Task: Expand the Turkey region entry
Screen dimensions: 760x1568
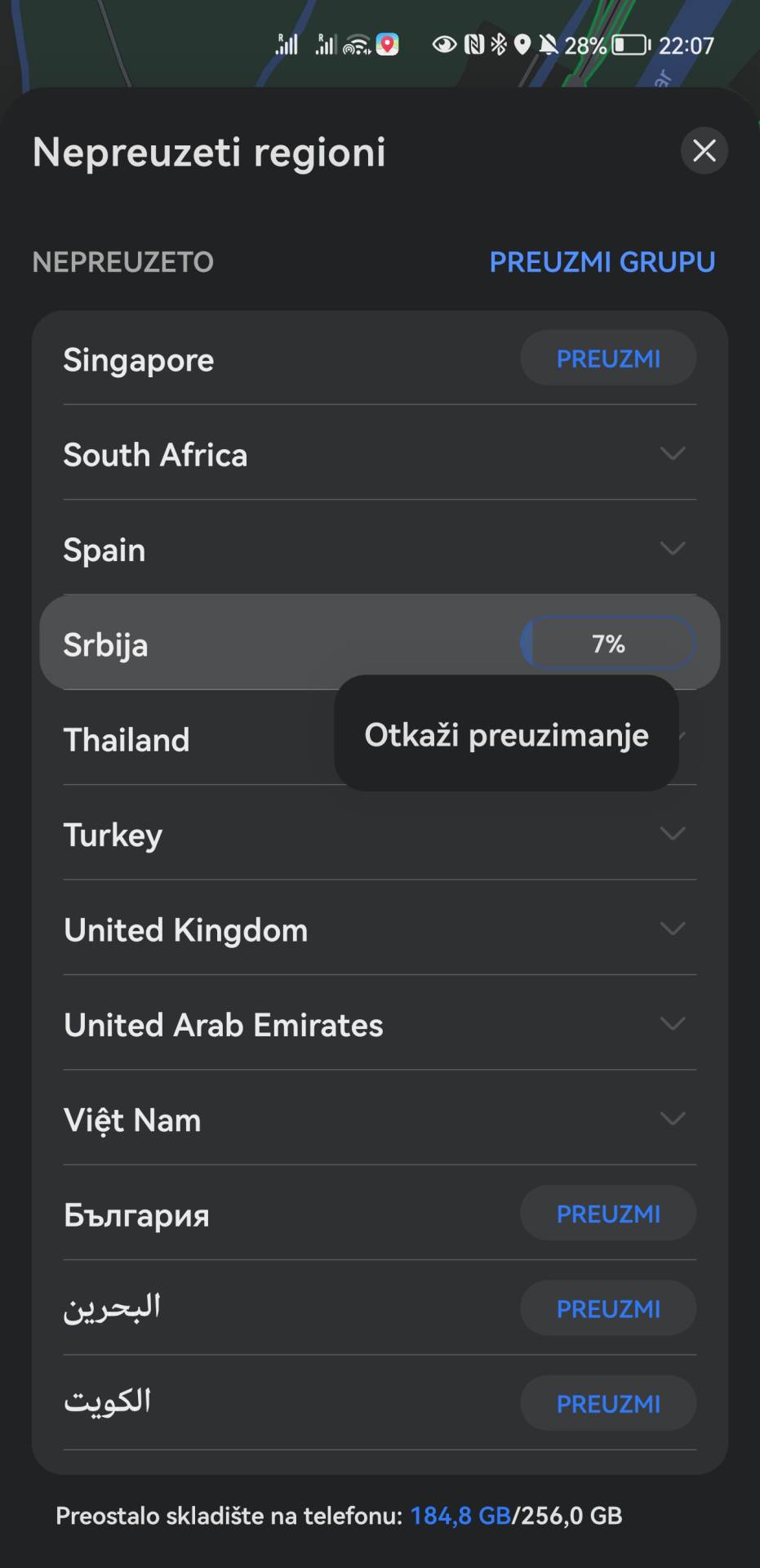Action: [671, 834]
